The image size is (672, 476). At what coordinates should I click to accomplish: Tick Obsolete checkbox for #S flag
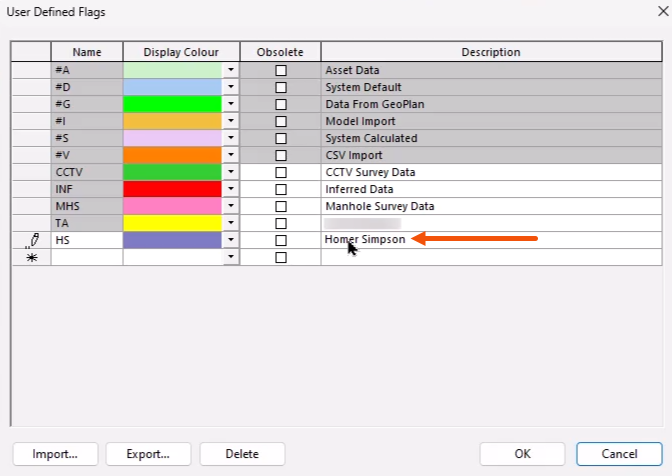click(x=281, y=138)
